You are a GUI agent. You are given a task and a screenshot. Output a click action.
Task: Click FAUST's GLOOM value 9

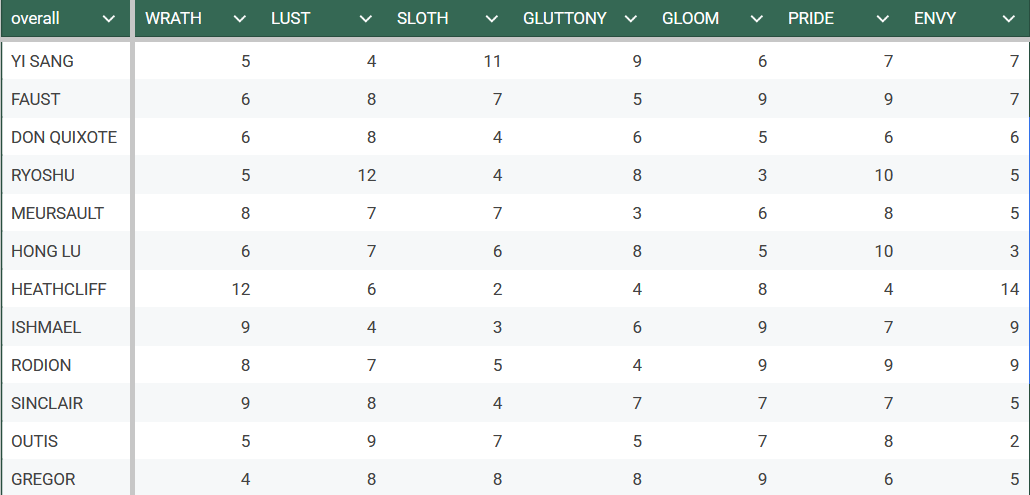762,99
